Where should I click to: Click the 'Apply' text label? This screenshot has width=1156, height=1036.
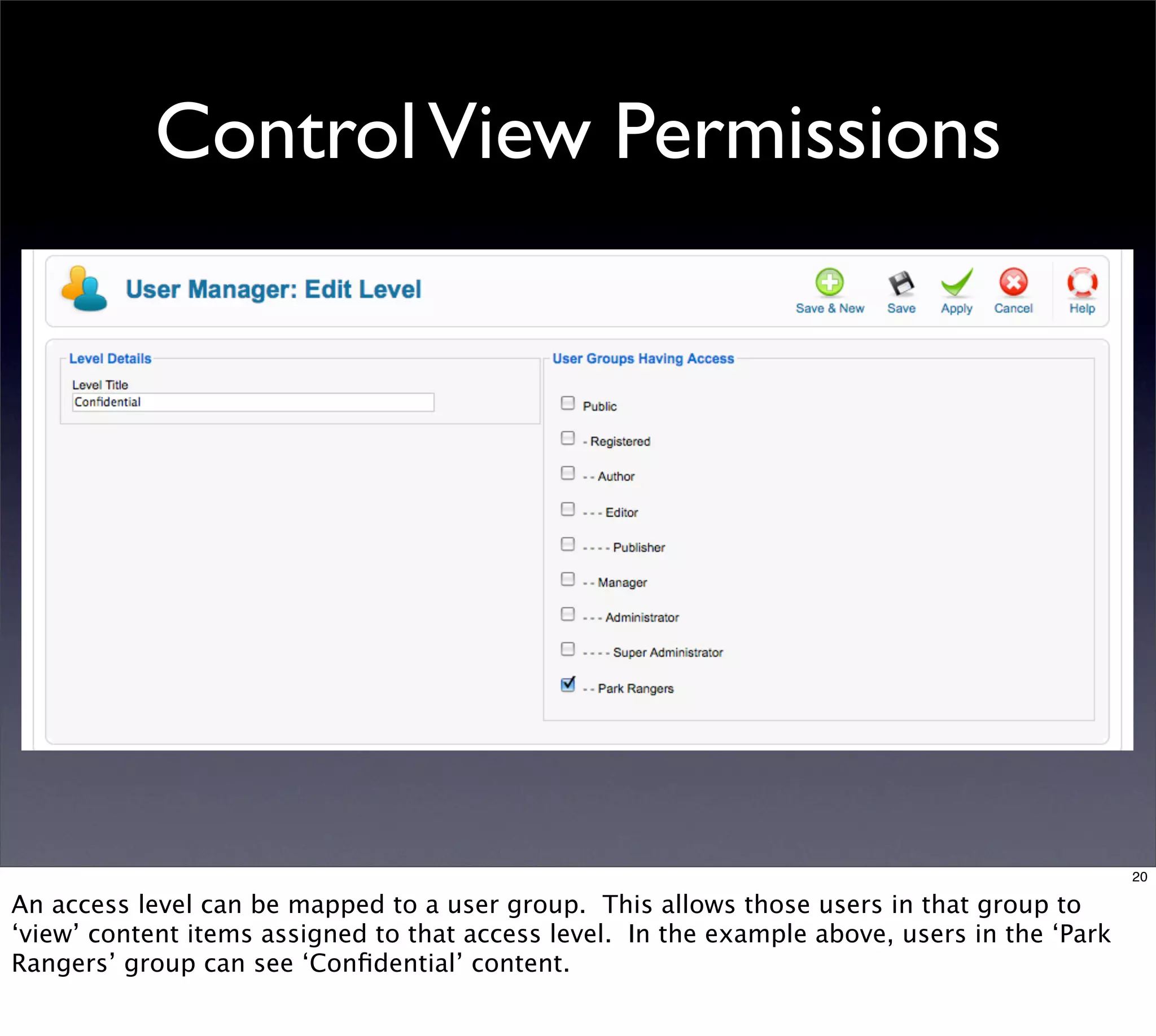pos(957,309)
